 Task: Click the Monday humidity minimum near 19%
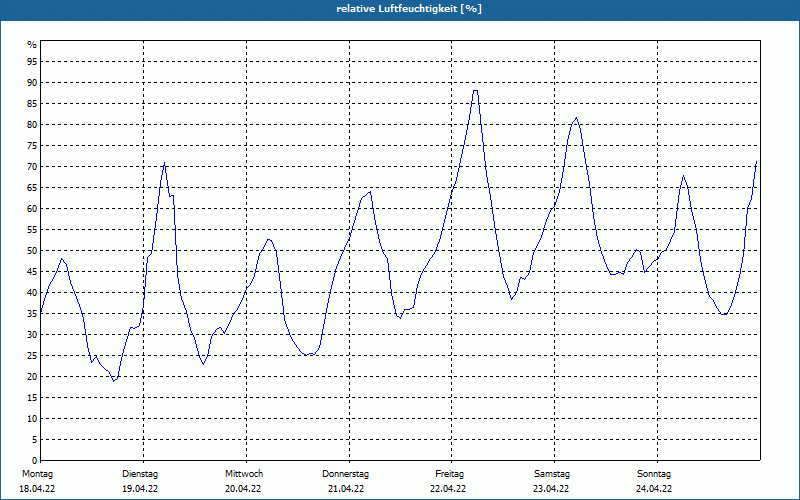coord(114,381)
